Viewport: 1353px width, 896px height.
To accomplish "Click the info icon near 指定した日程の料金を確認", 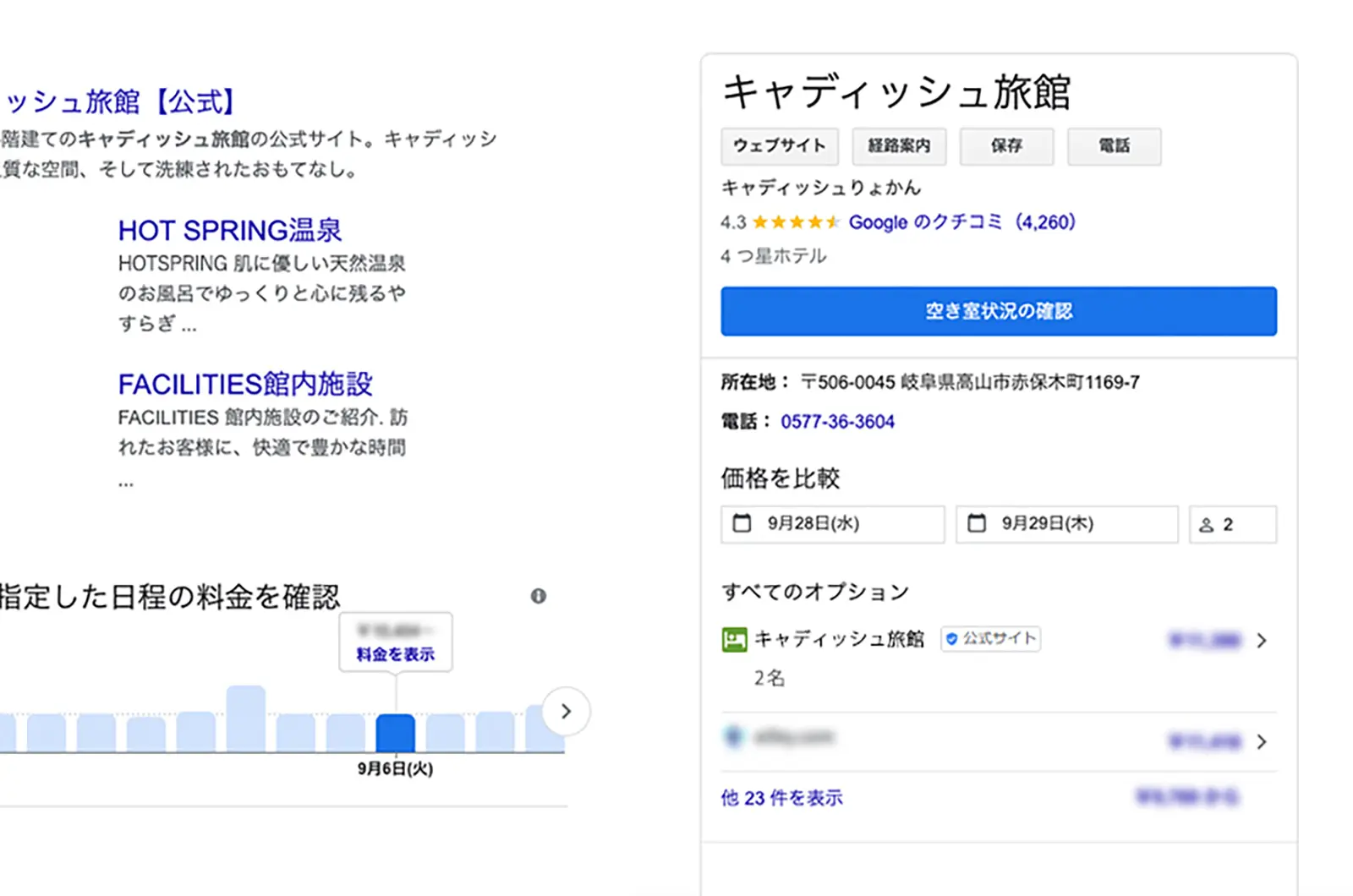I will click(540, 596).
